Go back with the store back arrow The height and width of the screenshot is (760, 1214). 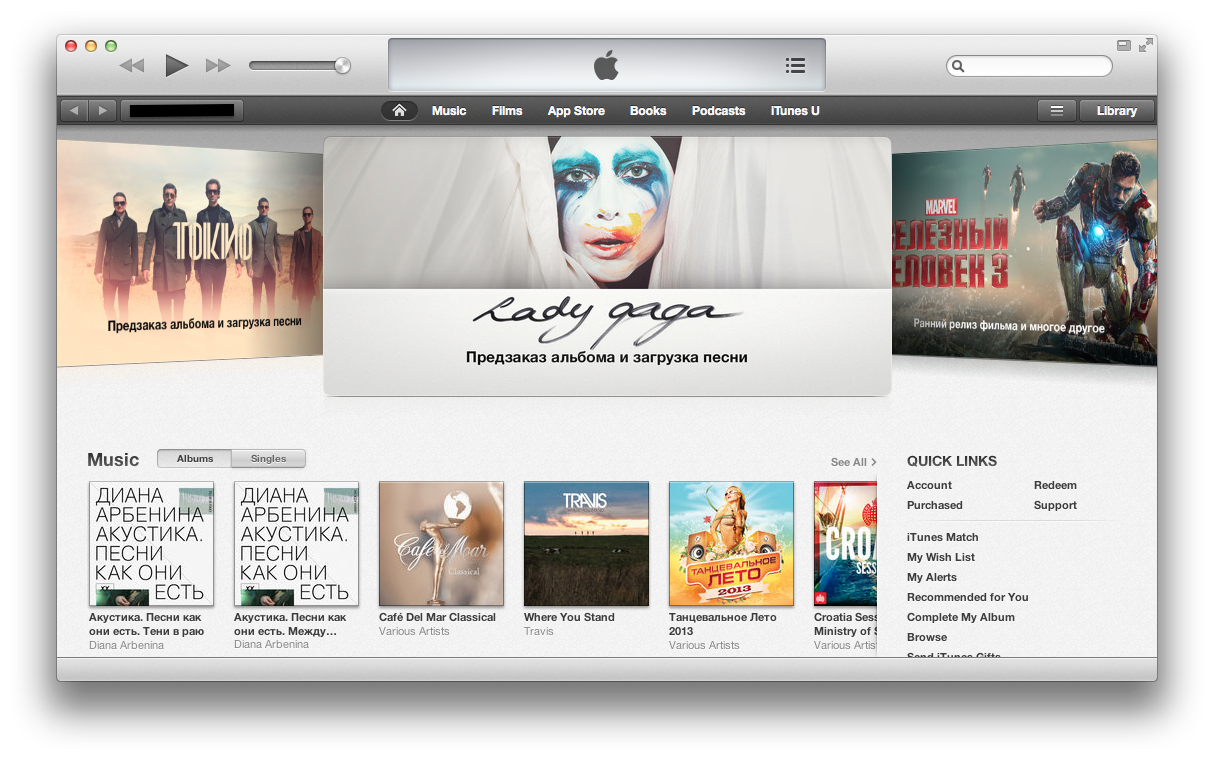coord(74,110)
